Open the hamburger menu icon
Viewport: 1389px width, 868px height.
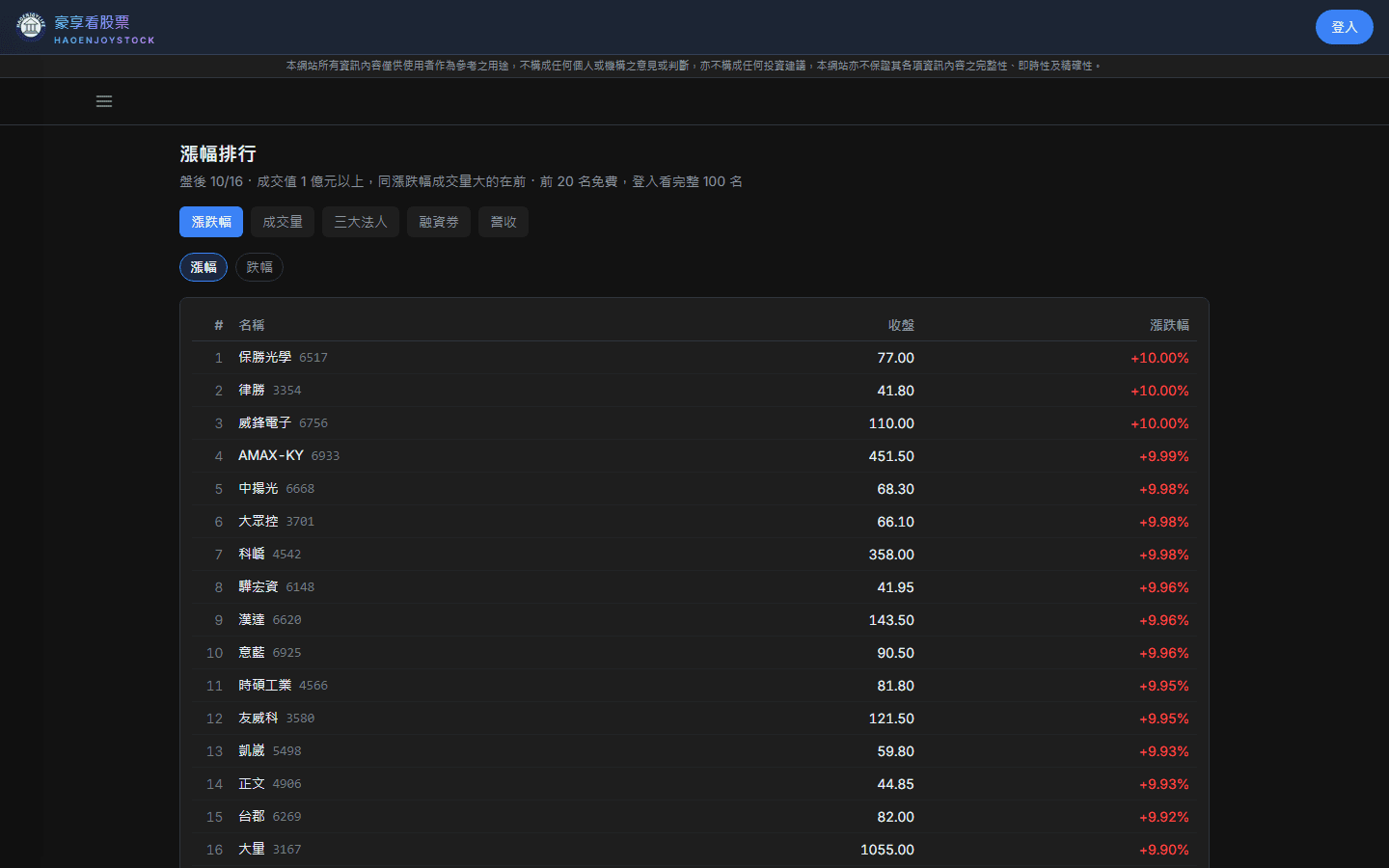coord(104,101)
